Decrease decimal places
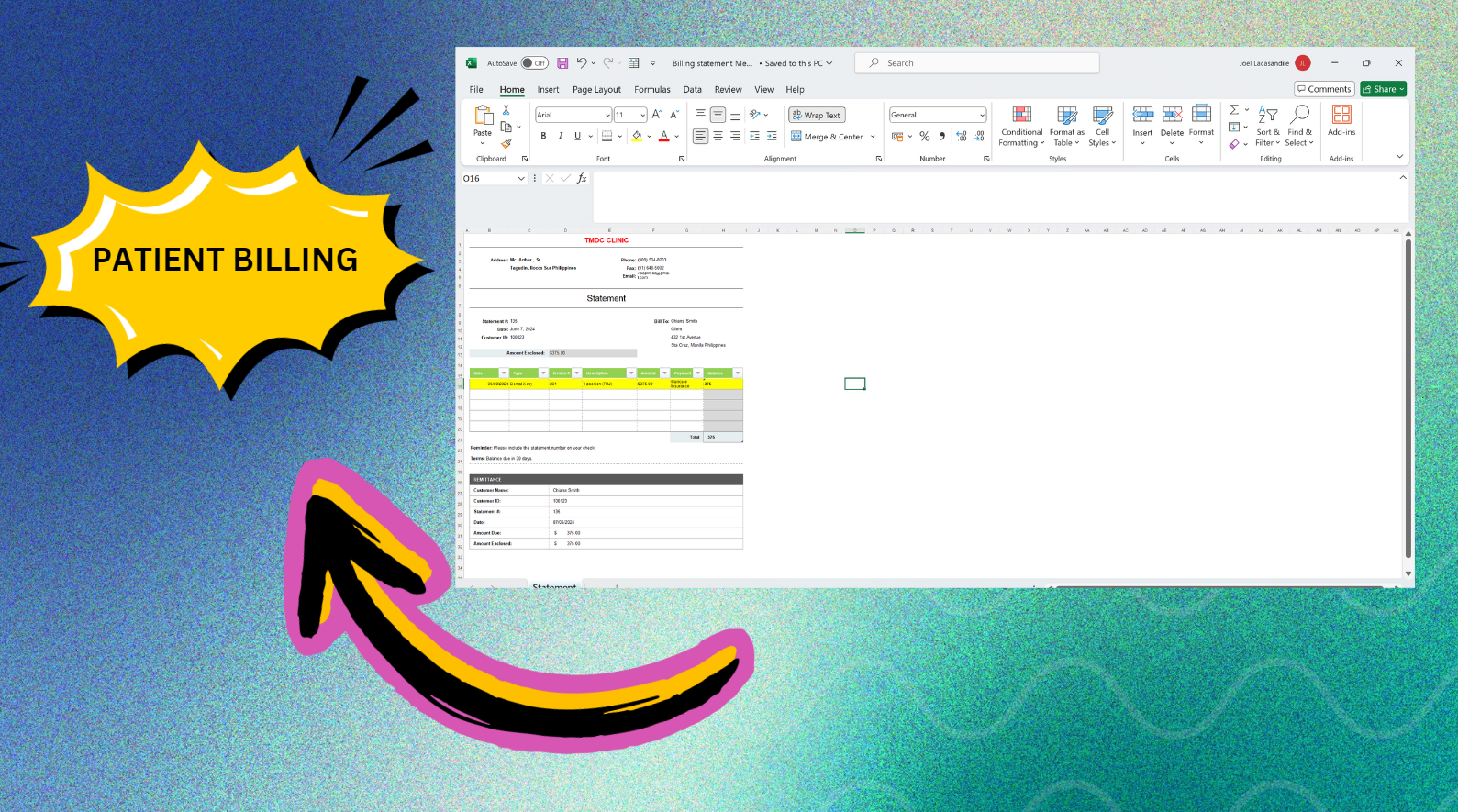Image resolution: width=1458 pixels, height=812 pixels. click(x=979, y=137)
